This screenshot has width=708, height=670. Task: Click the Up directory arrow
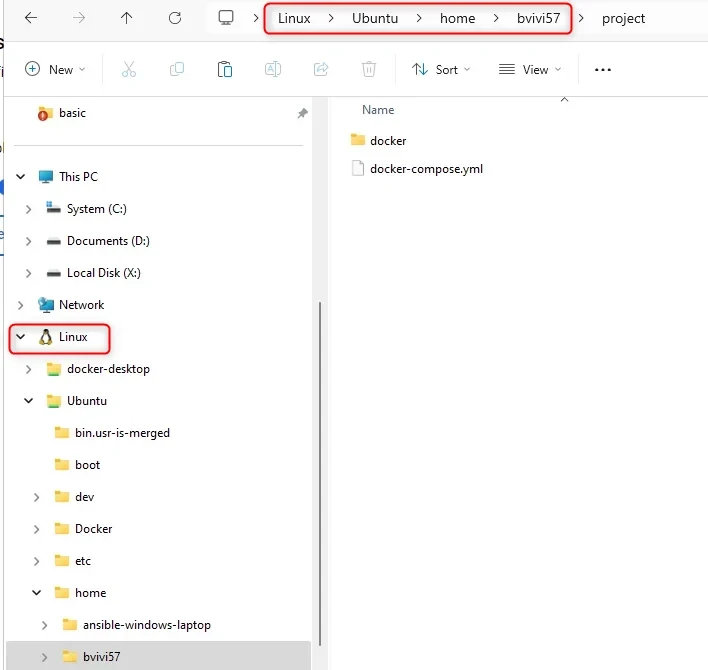click(126, 18)
